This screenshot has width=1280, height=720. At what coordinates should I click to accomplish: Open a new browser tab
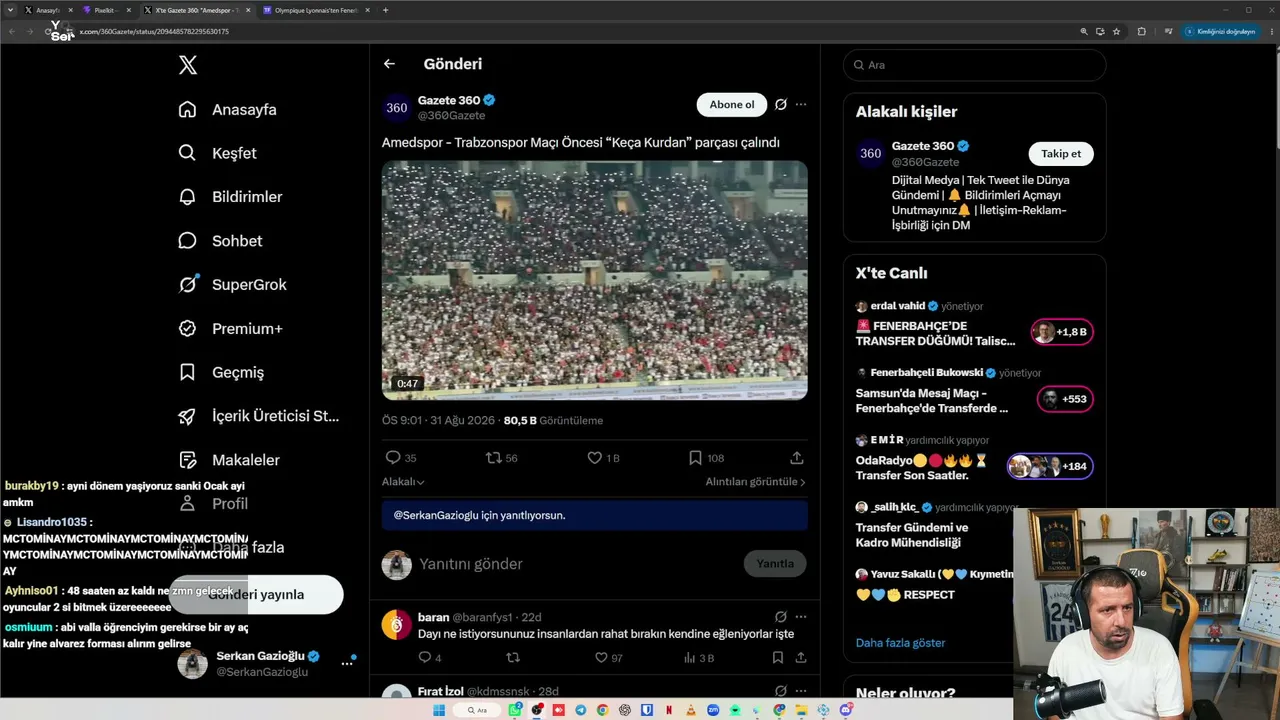click(386, 10)
